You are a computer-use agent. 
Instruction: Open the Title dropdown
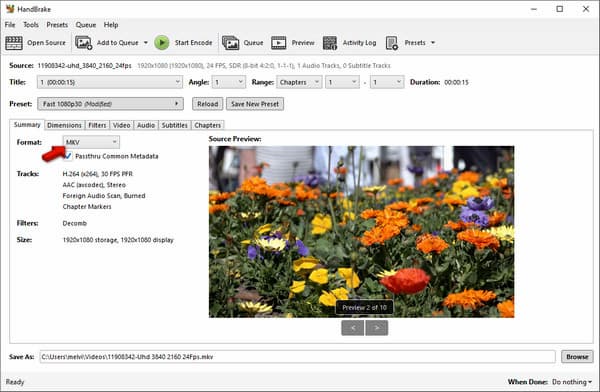point(109,82)
